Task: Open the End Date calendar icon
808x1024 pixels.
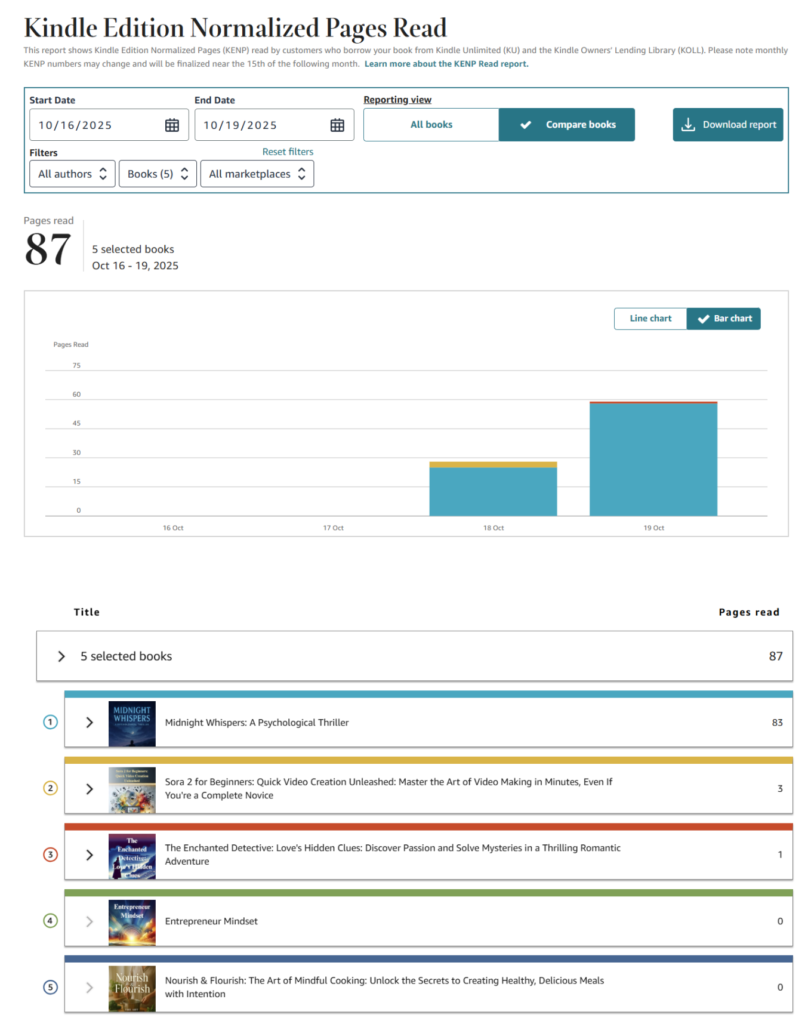Action: coord(338,125)
